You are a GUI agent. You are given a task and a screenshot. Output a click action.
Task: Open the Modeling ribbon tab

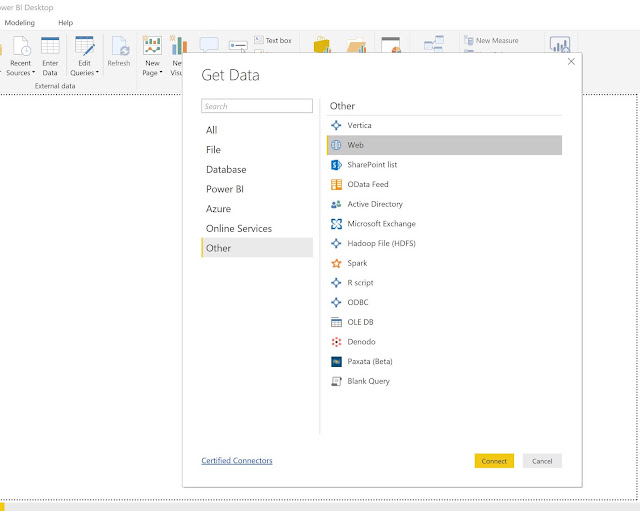point(20,23)
